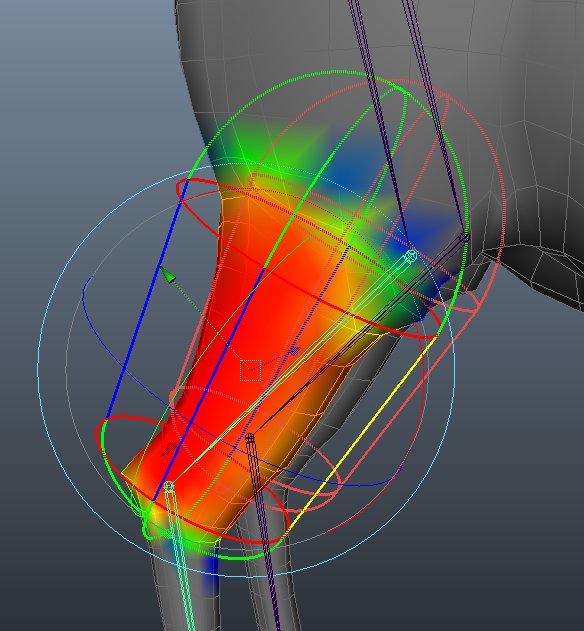Select the teal joint circle at the upper right
Screen dimensions: 584x631
[410, 256]
